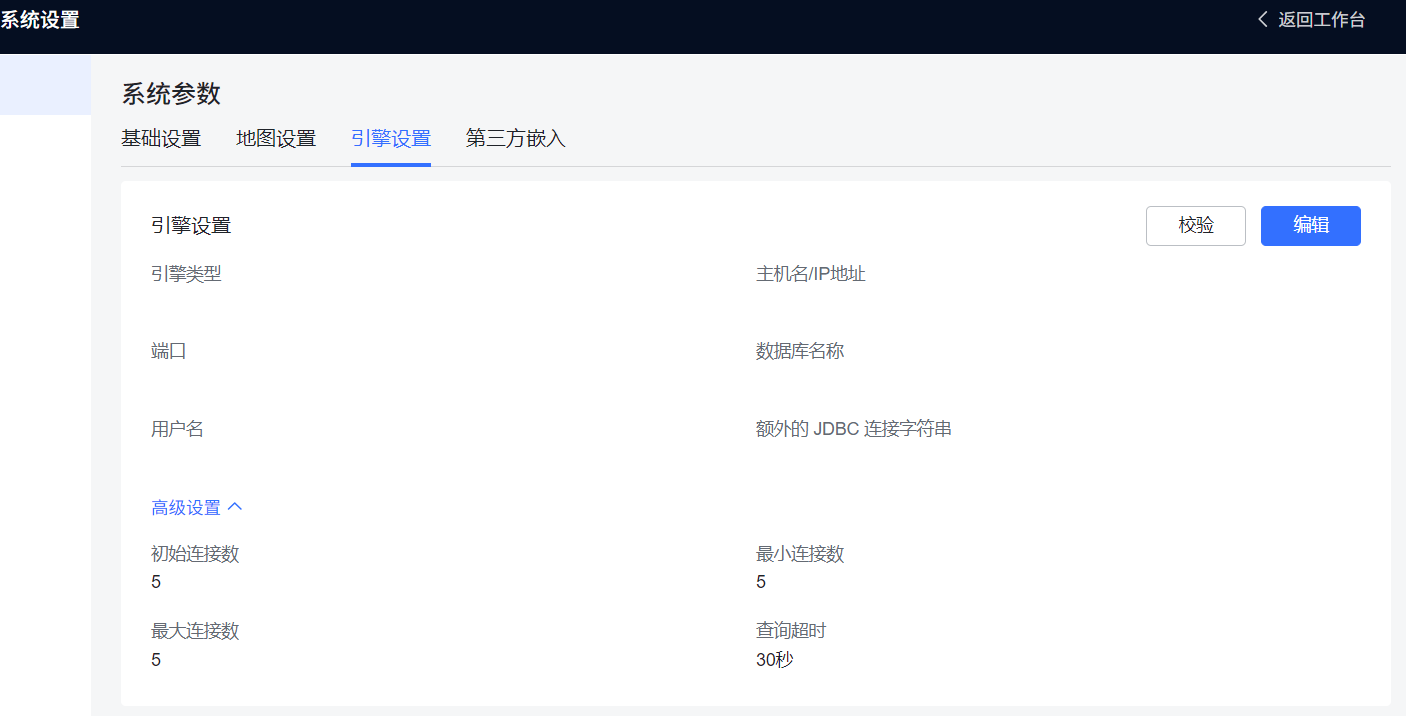1406x716 pixels.
Task: Click the 引擎类型 label
Action: click(x=186, y=274)
